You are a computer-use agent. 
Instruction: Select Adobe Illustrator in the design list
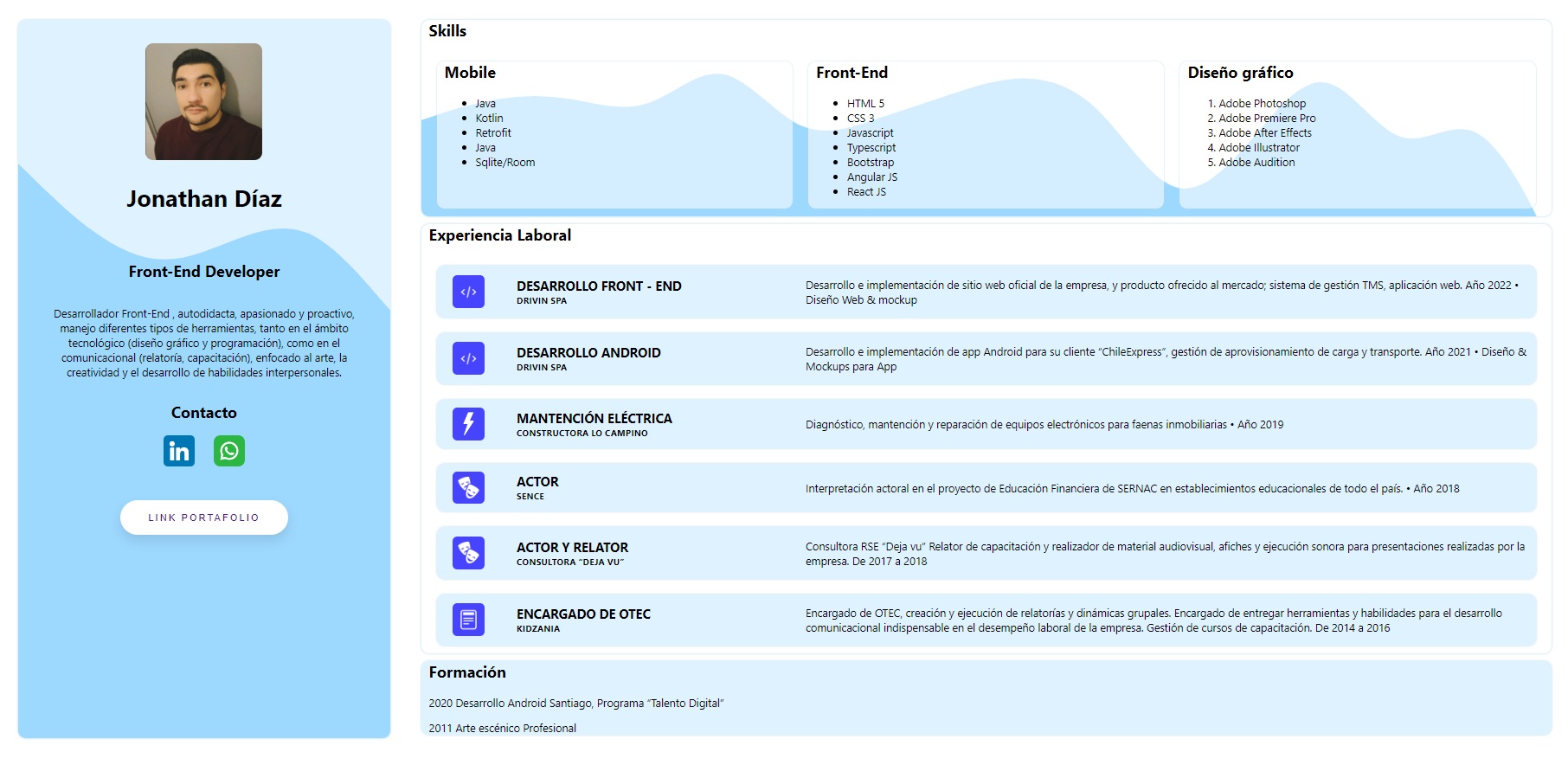pos(1259,148)
